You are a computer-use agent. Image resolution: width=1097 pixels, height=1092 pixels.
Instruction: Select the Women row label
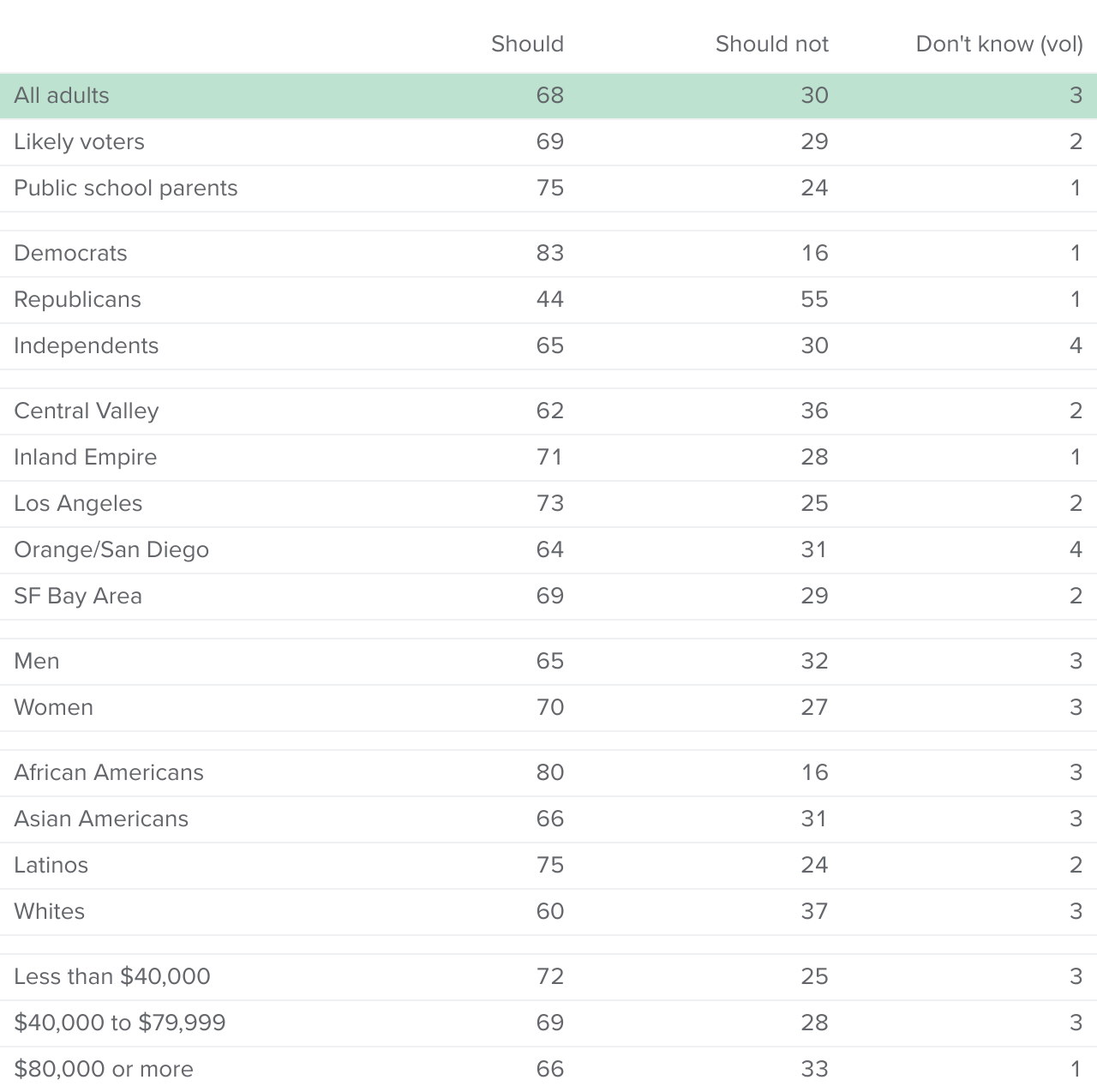tap(53, 707)
